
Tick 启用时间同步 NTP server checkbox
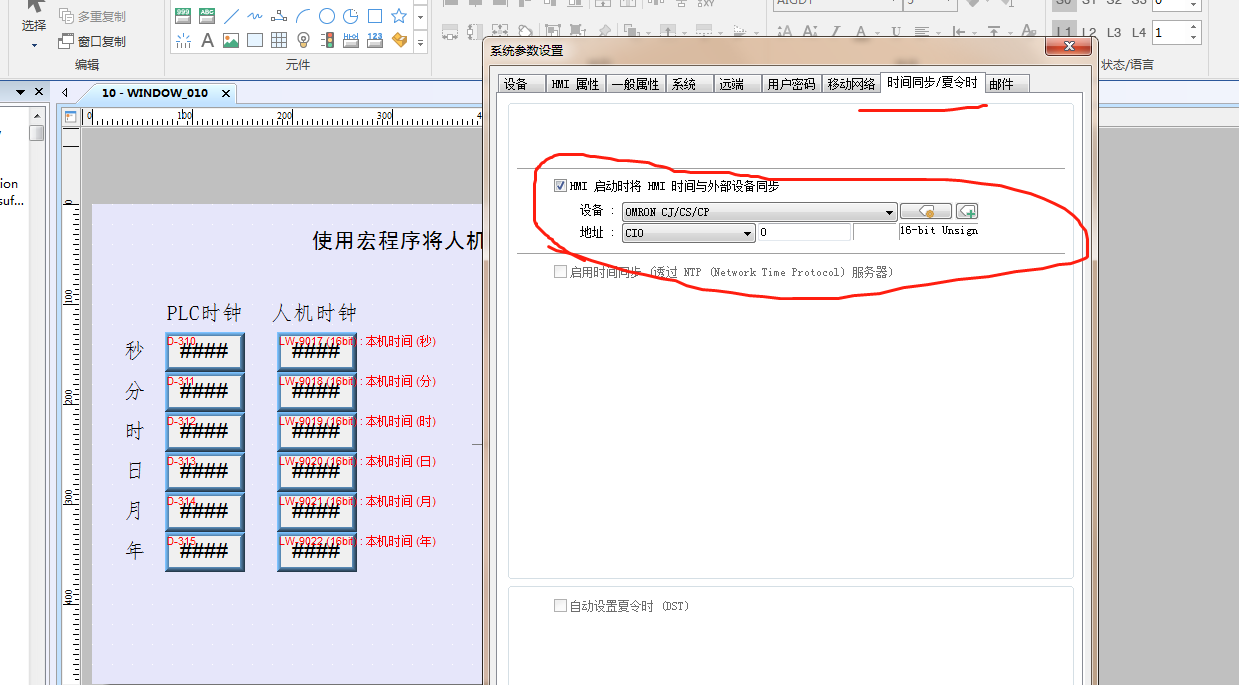coord(560,272)
